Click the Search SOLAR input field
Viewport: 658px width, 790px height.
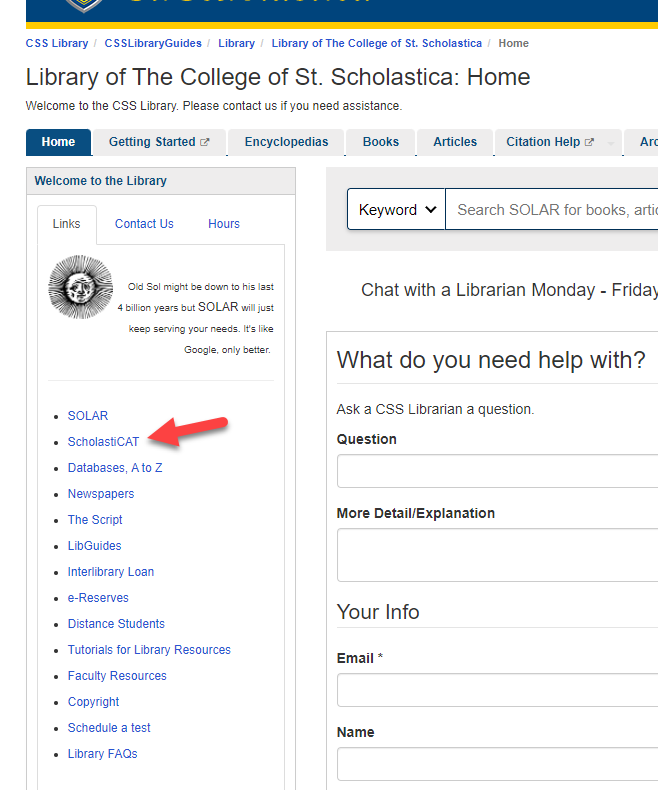coord(552,209)
